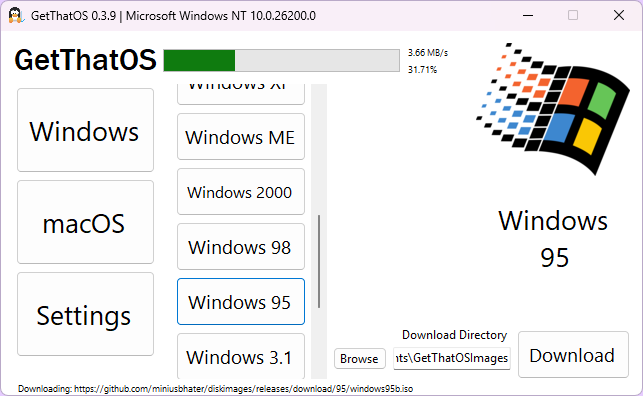The image size is (643, 396).
Task: Click the GetThatOS penguin app icon
Action: [x=15, y=16]
